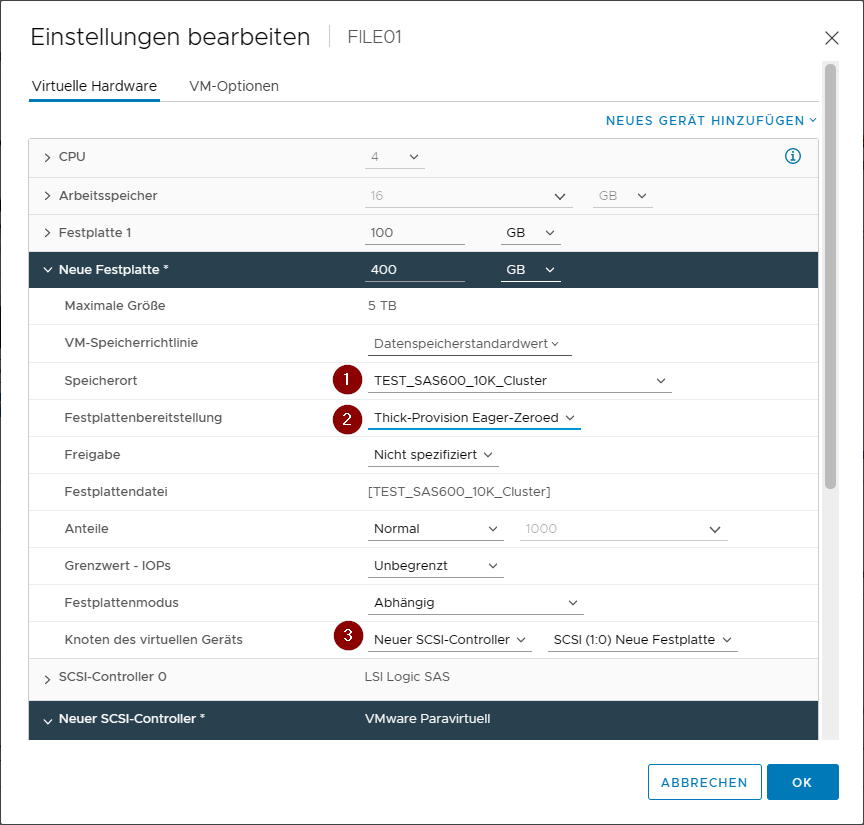The height and width of the screenshot is (825, 864).
Task: Expand the CPU settings row
Action: 47,157
